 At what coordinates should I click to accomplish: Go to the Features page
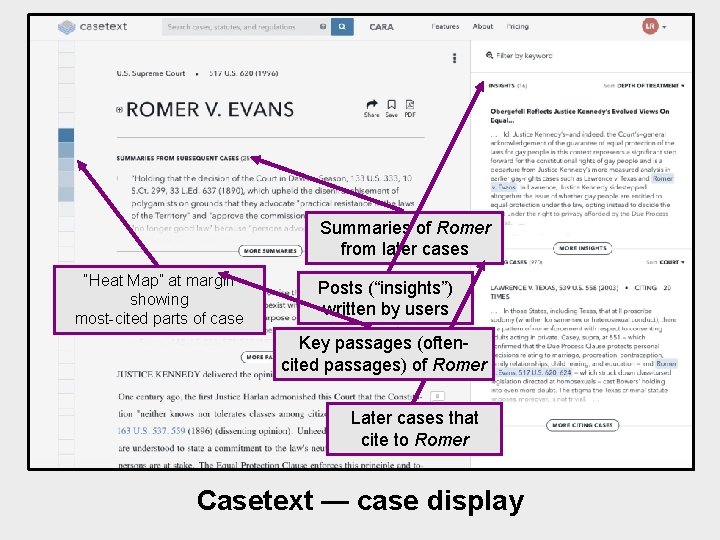pyautogui.click(x=445, y=27)
